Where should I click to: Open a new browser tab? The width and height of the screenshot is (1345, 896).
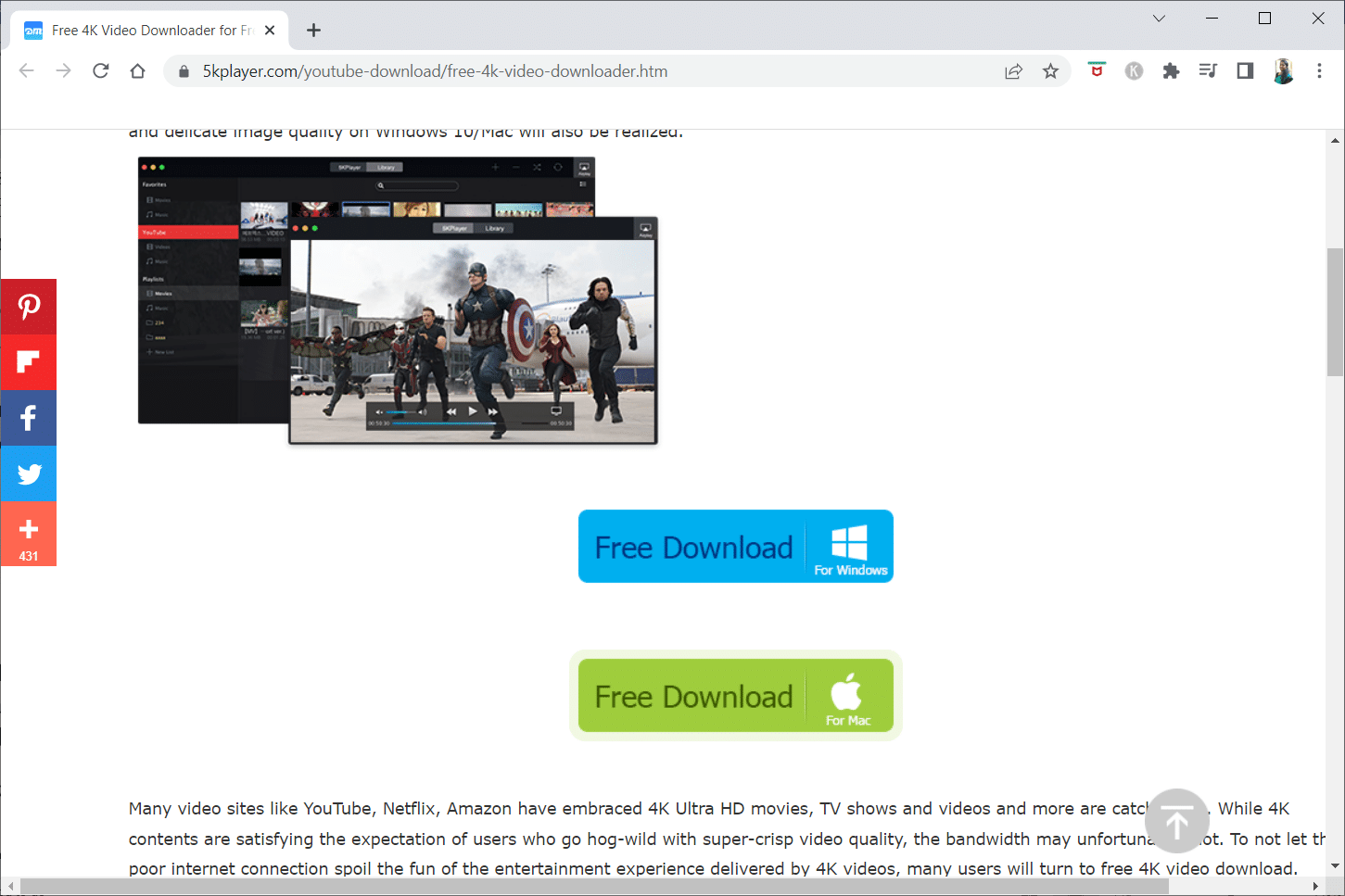click(x=313, y=31)
